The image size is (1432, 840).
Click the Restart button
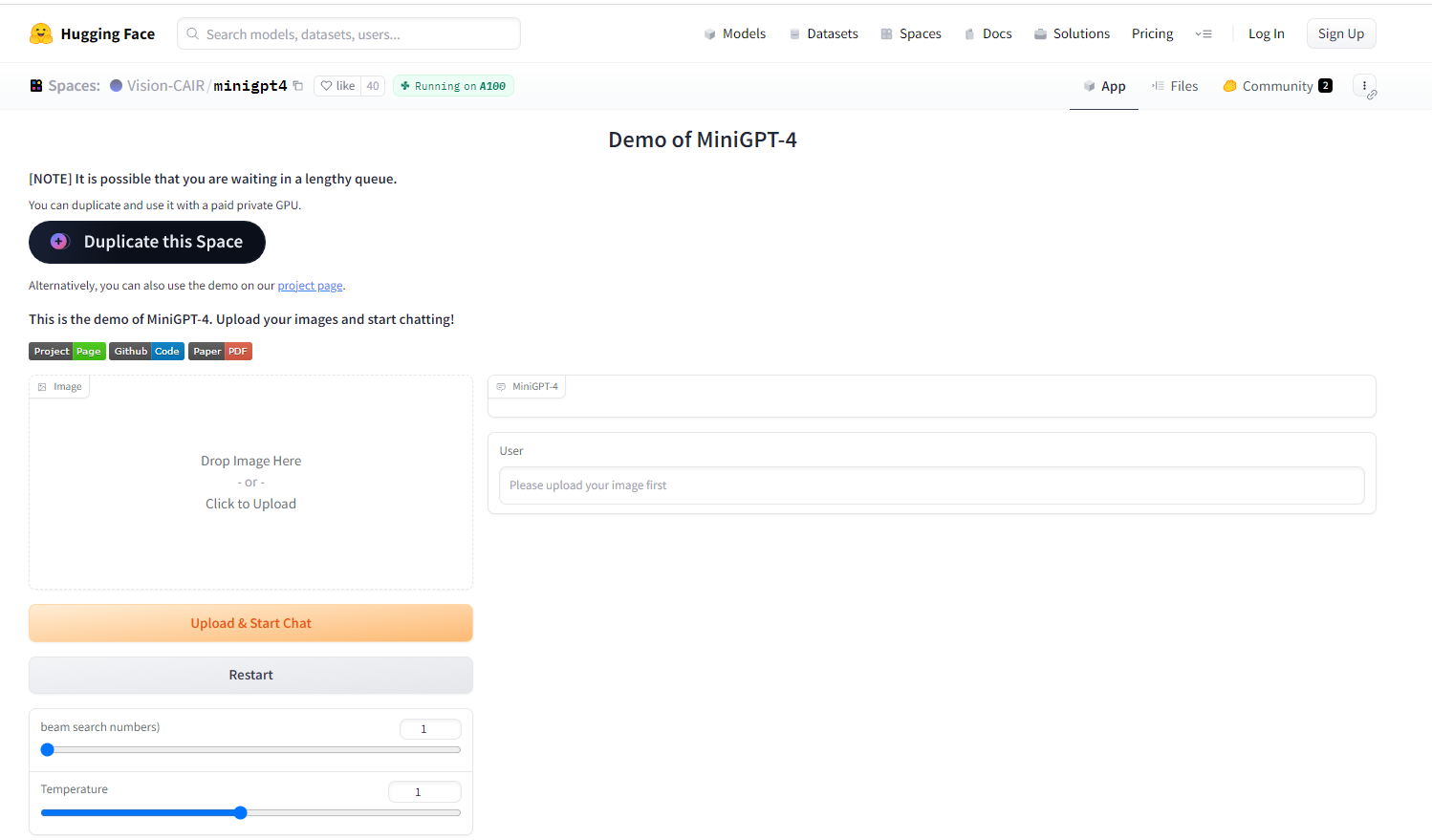pos(250,675)
